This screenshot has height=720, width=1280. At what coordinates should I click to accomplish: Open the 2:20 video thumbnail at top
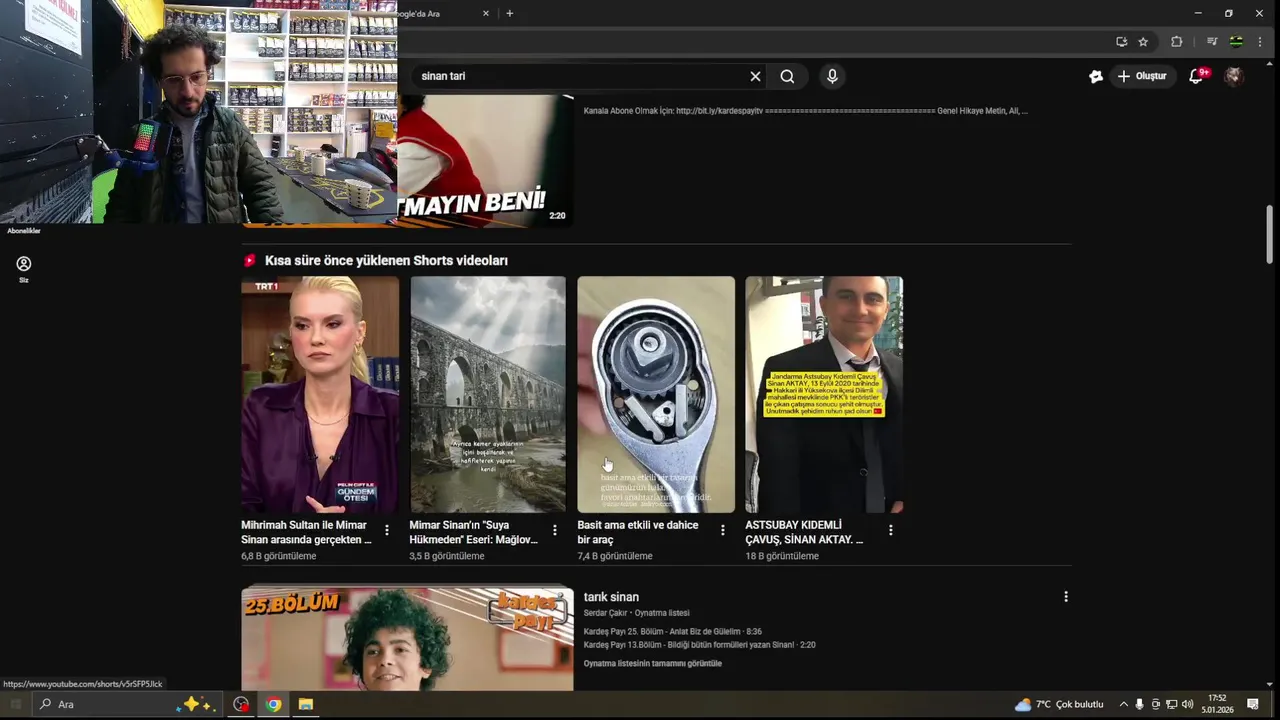click(485, 160)
